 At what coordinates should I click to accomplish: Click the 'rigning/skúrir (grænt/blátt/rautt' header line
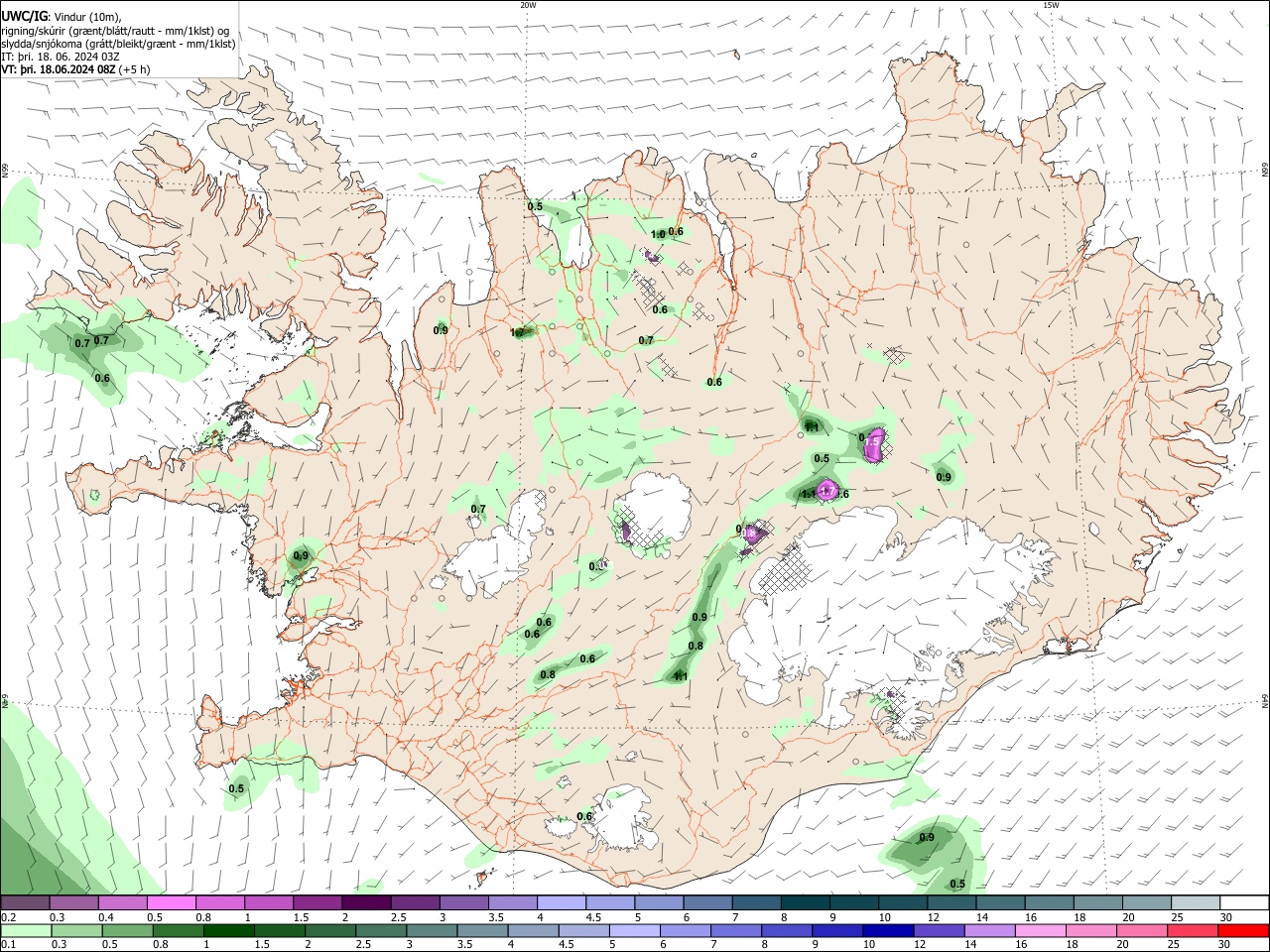tap(115, 31)
